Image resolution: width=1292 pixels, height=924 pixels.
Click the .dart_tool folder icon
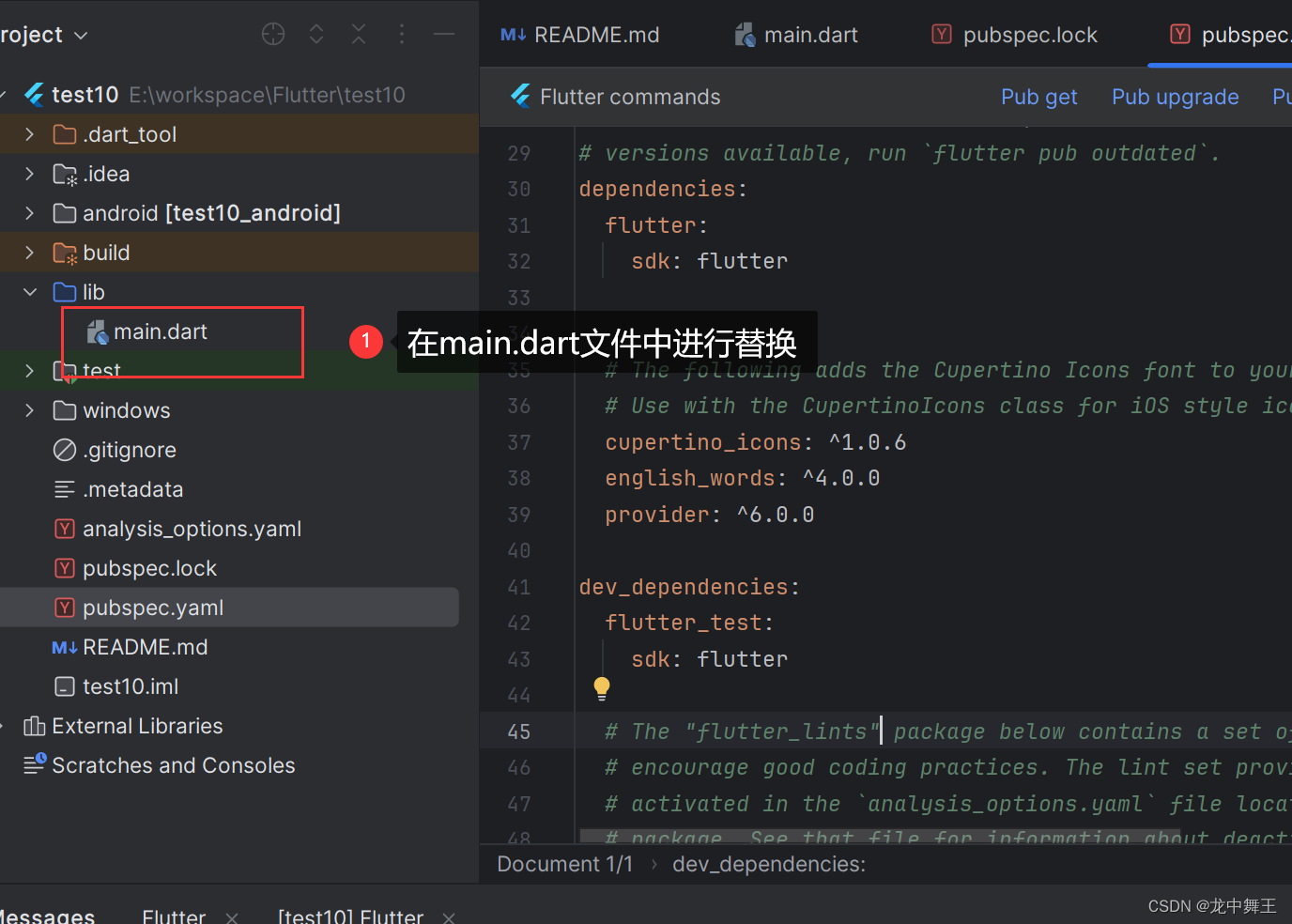(65, 134)
